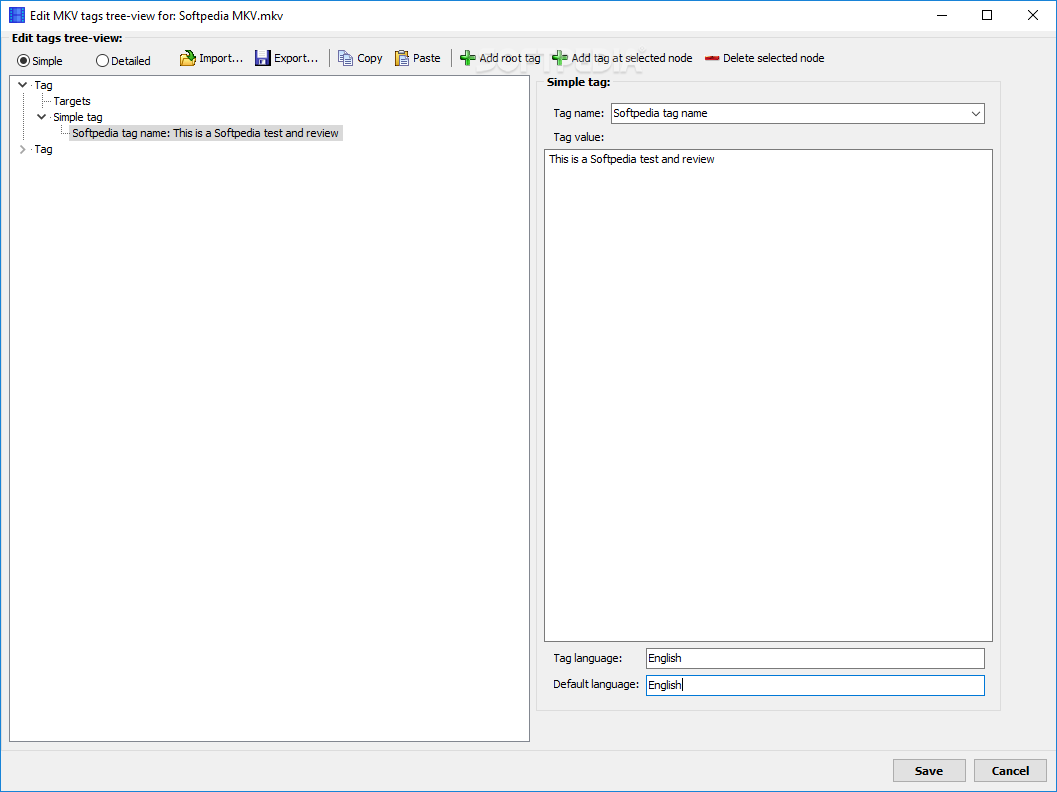Click the Cancel button
Viewport: 1057px width, 792px height.
pos(1010,770)
